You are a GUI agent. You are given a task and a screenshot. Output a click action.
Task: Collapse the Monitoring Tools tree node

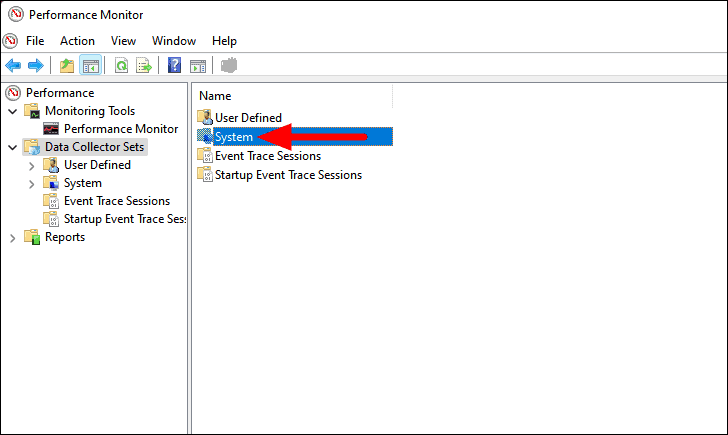13,111
